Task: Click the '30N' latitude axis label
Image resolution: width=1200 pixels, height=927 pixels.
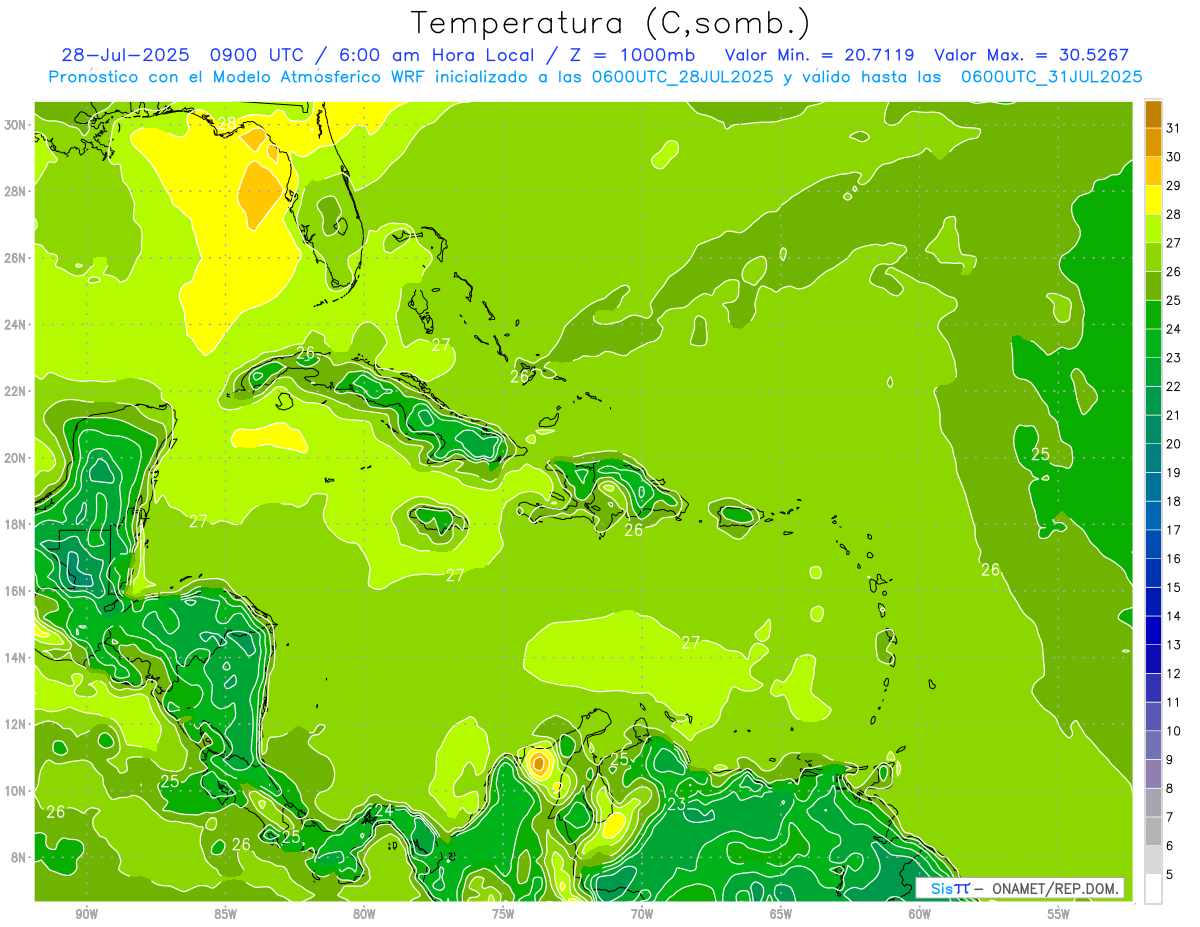Action: (17, 124)
